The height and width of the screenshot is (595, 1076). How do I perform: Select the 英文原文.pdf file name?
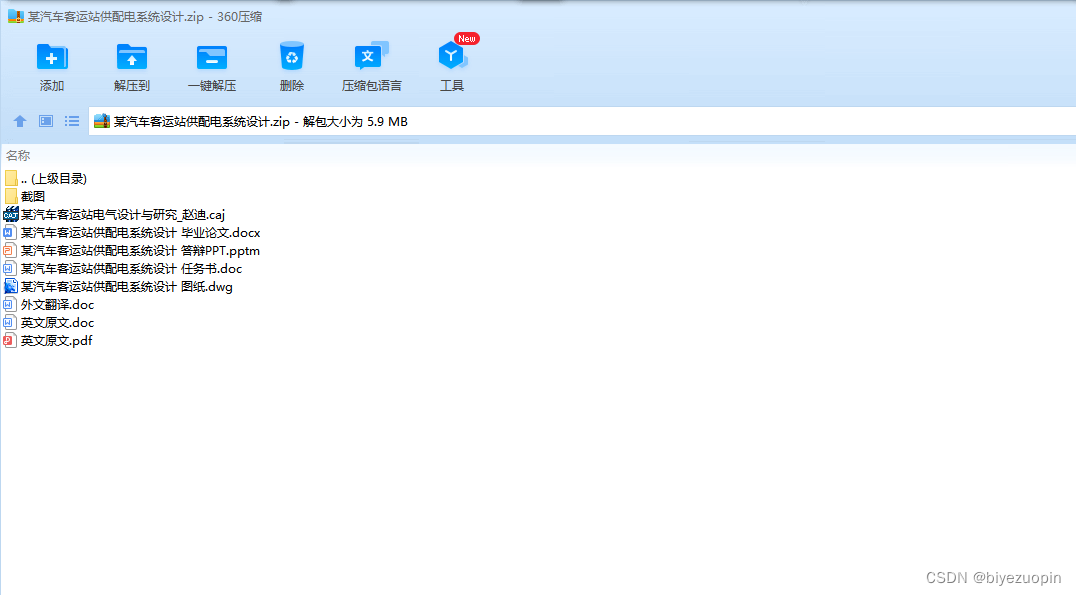pos(56,340)
